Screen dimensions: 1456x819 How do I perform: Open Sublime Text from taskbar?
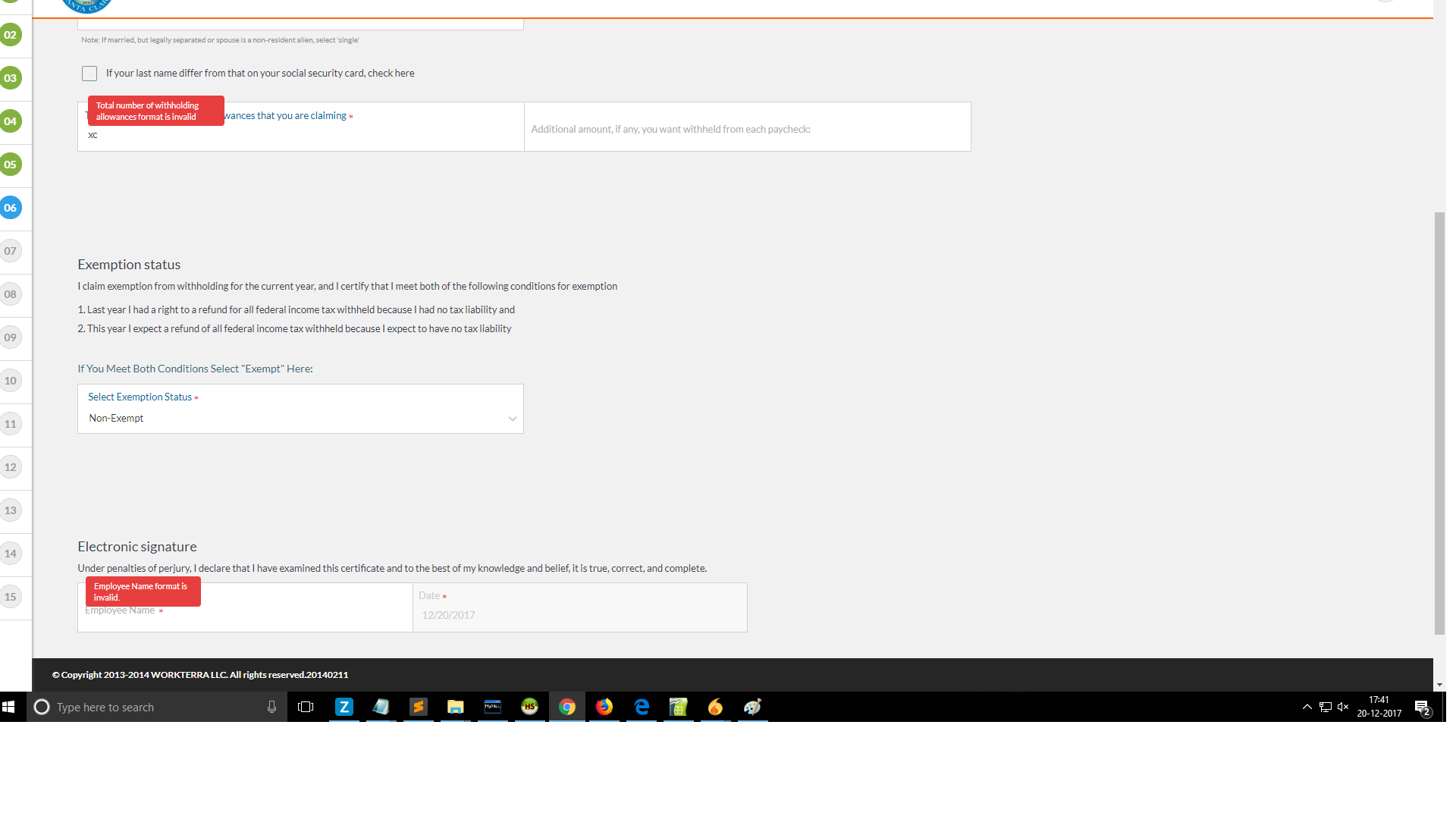click(418, 707)
